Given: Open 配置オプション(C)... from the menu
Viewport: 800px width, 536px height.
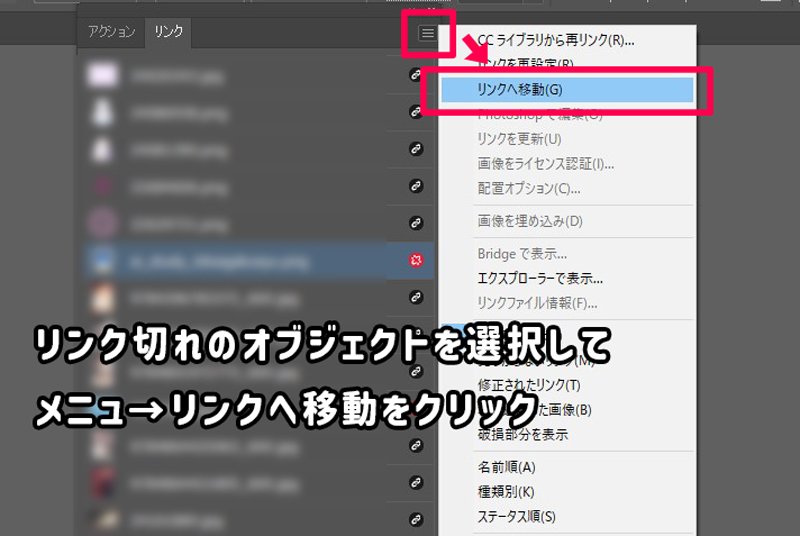Looking at the screenshot, I should (x=529, y=188).
